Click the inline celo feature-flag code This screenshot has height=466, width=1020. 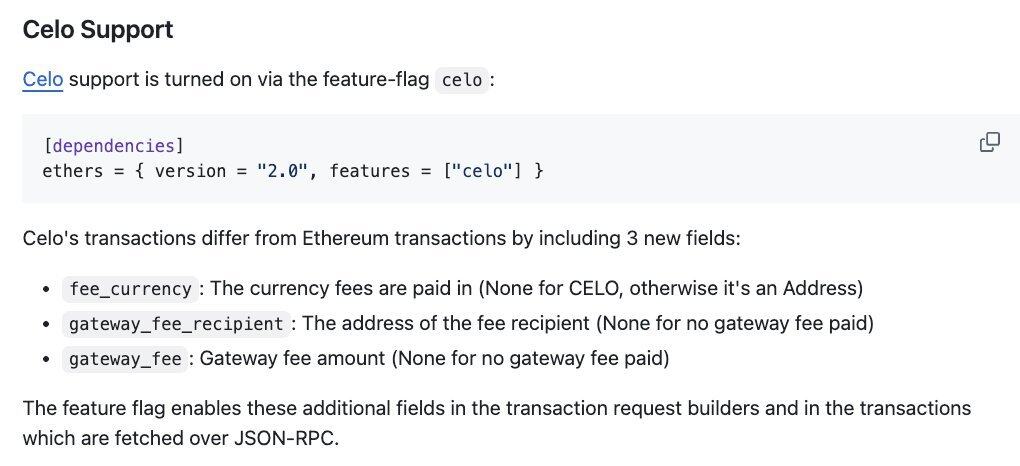pos(461,80)
